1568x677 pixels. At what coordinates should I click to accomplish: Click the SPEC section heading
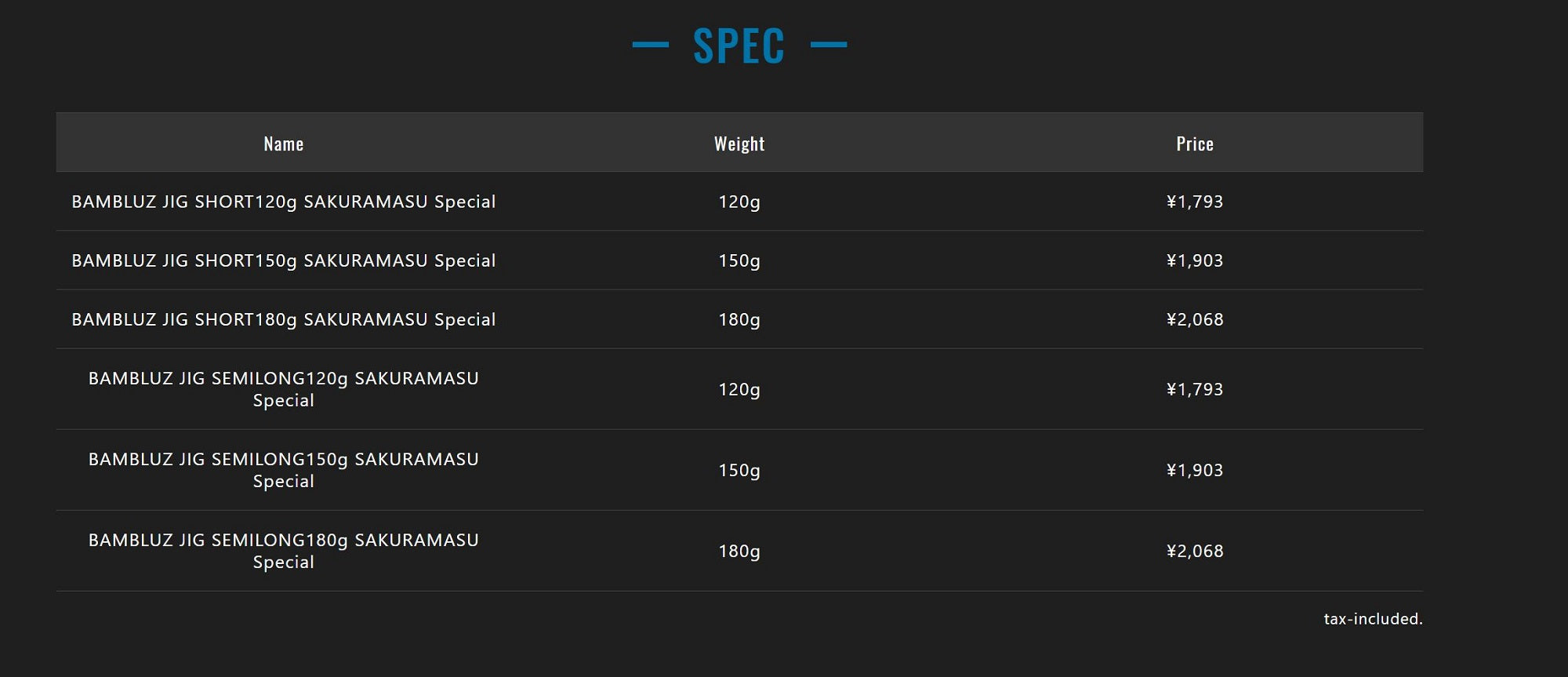(739, 45)
